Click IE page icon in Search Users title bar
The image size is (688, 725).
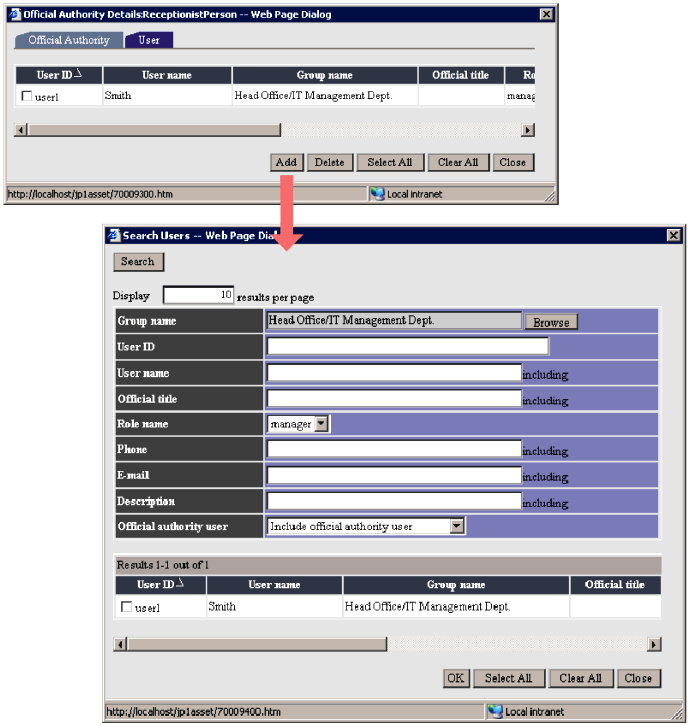(x=114, y=235)
